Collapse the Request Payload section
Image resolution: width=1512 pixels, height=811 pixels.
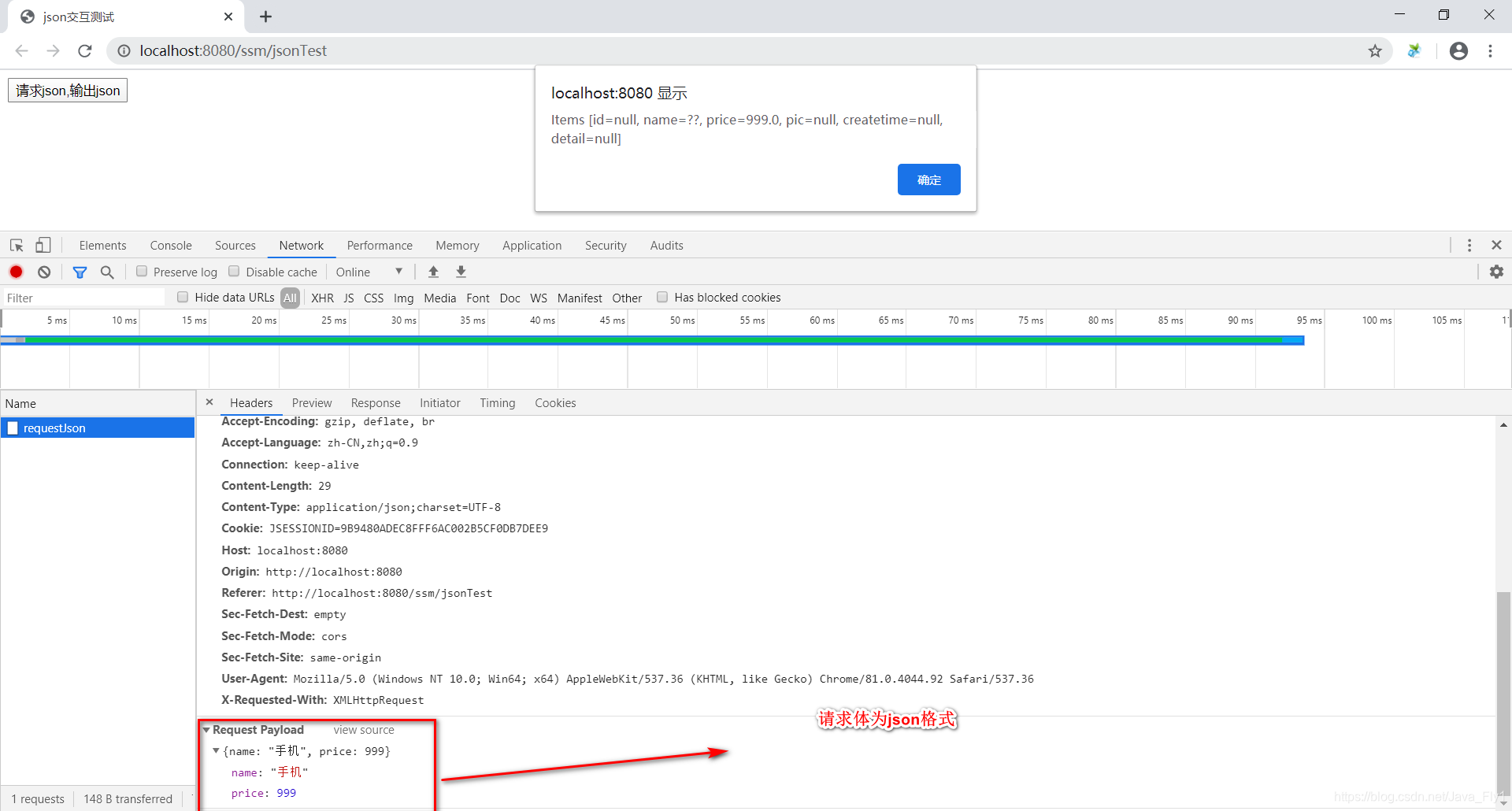(206, 730)
